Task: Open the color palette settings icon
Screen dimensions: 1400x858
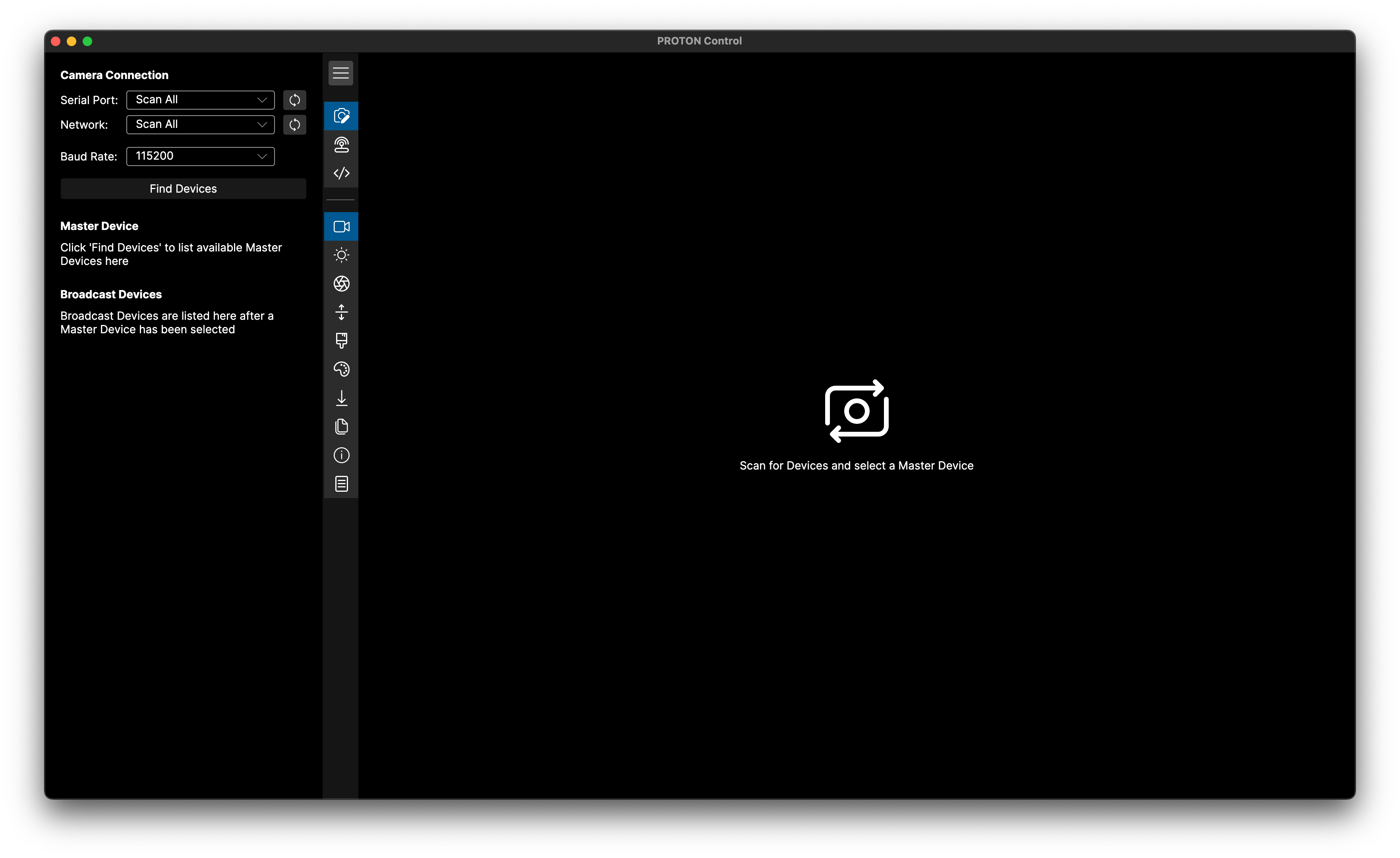Action: [341, 369]
